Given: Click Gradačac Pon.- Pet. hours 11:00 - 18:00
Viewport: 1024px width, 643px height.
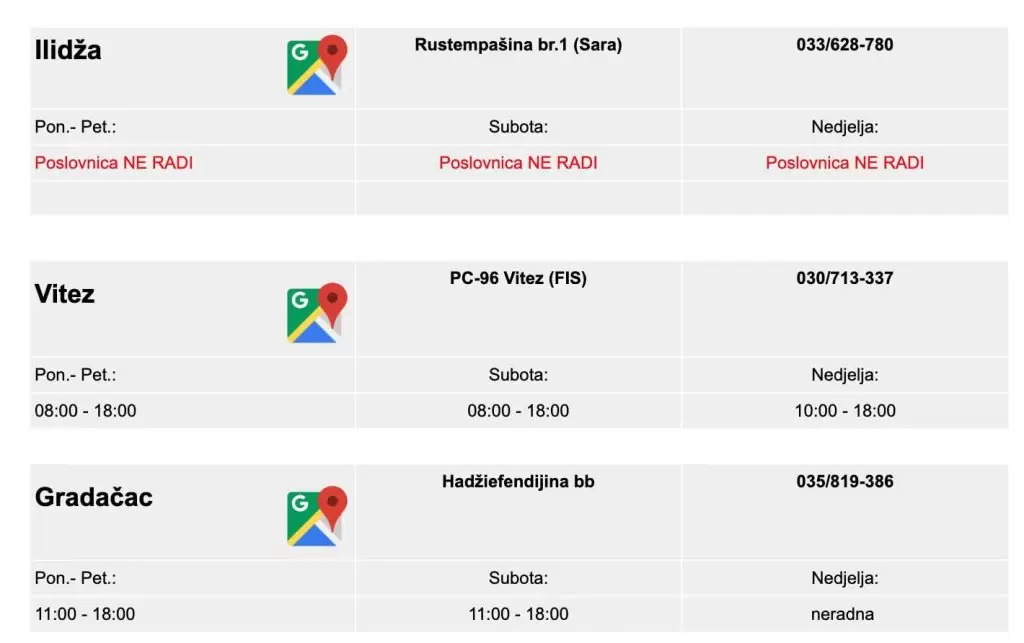Looking at the screenshot, I should 85,614.
